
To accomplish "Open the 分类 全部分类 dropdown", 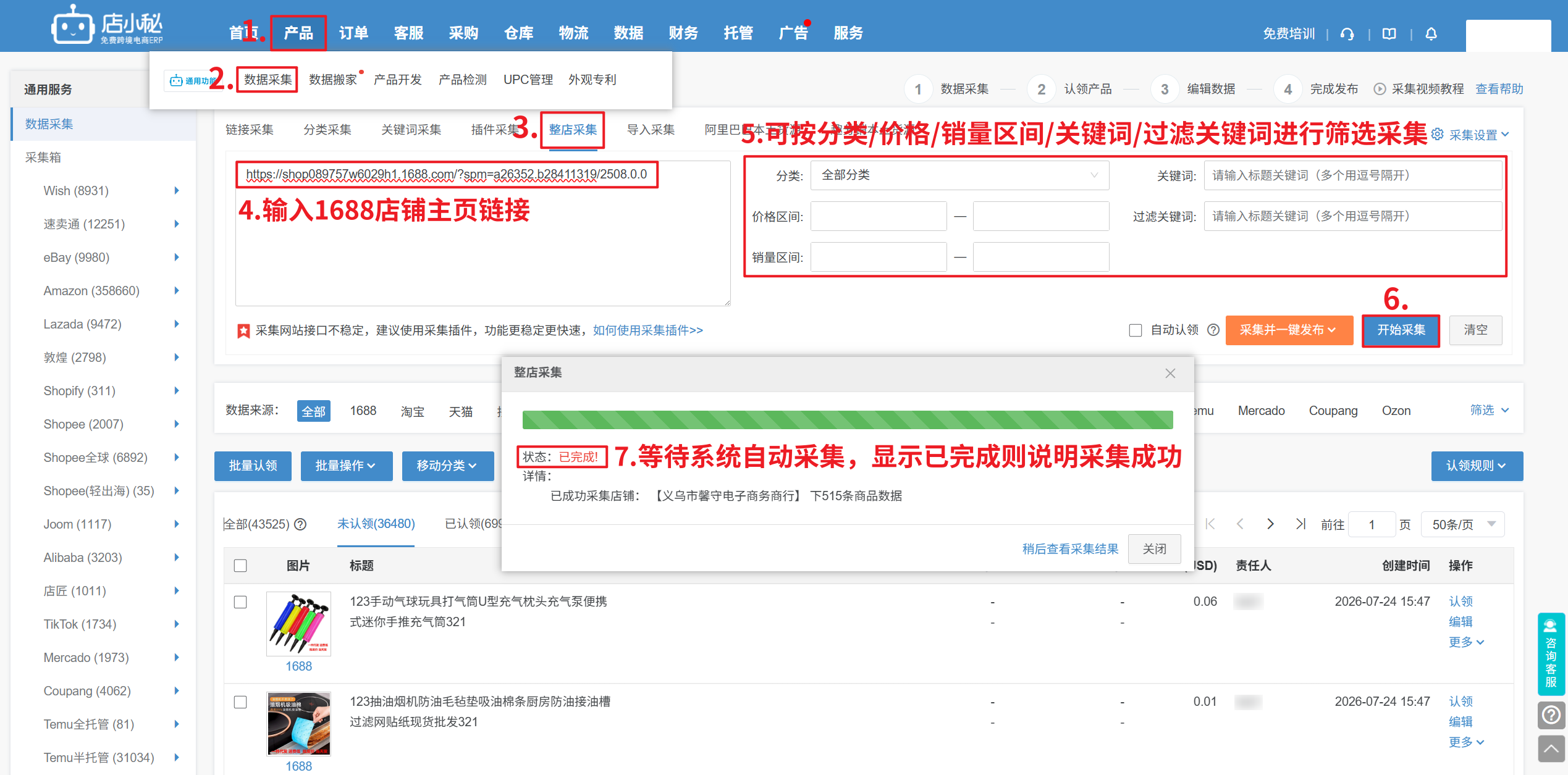I will (959, 175).
